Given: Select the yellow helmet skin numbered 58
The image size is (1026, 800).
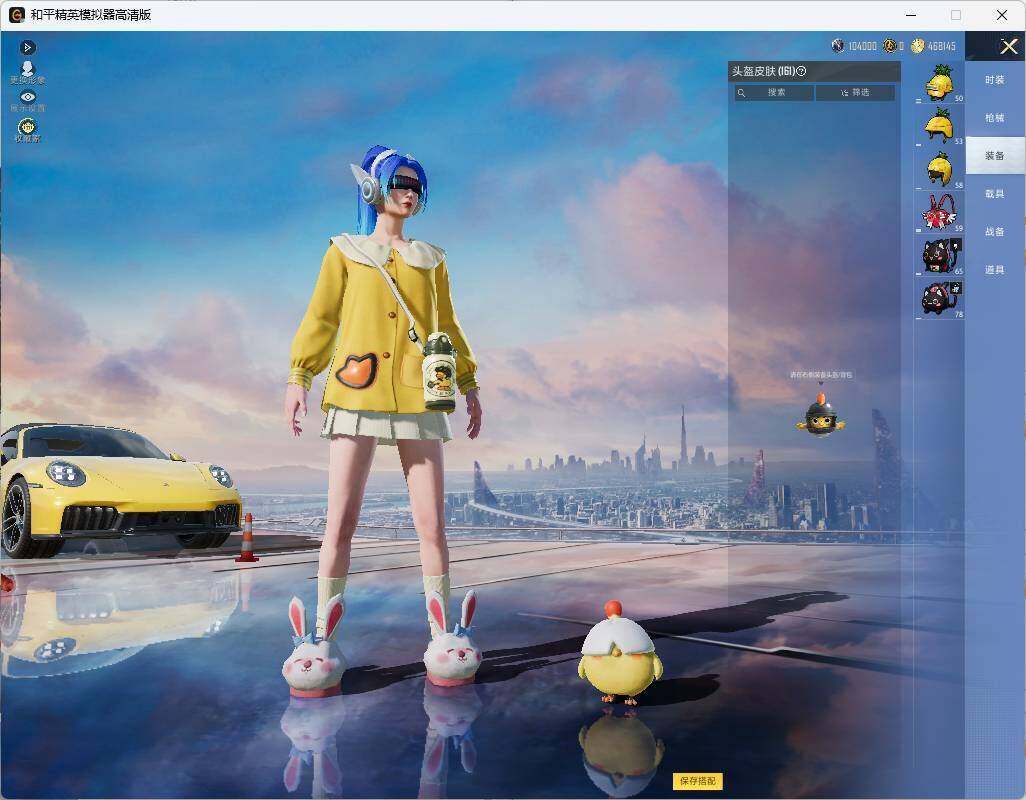Looking at the screenshot, I should point(940,169).
